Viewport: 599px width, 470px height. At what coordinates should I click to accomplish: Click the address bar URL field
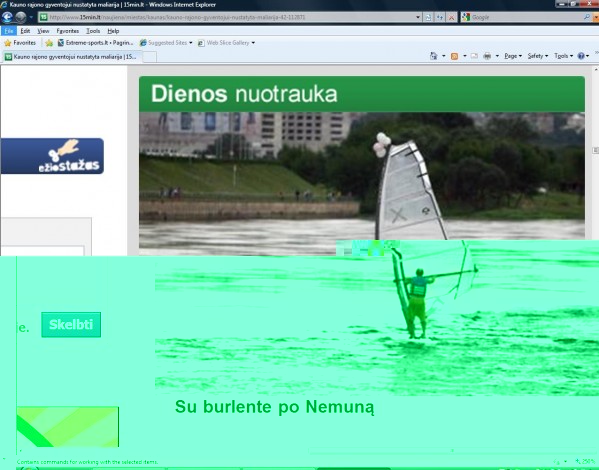[228, 17]
